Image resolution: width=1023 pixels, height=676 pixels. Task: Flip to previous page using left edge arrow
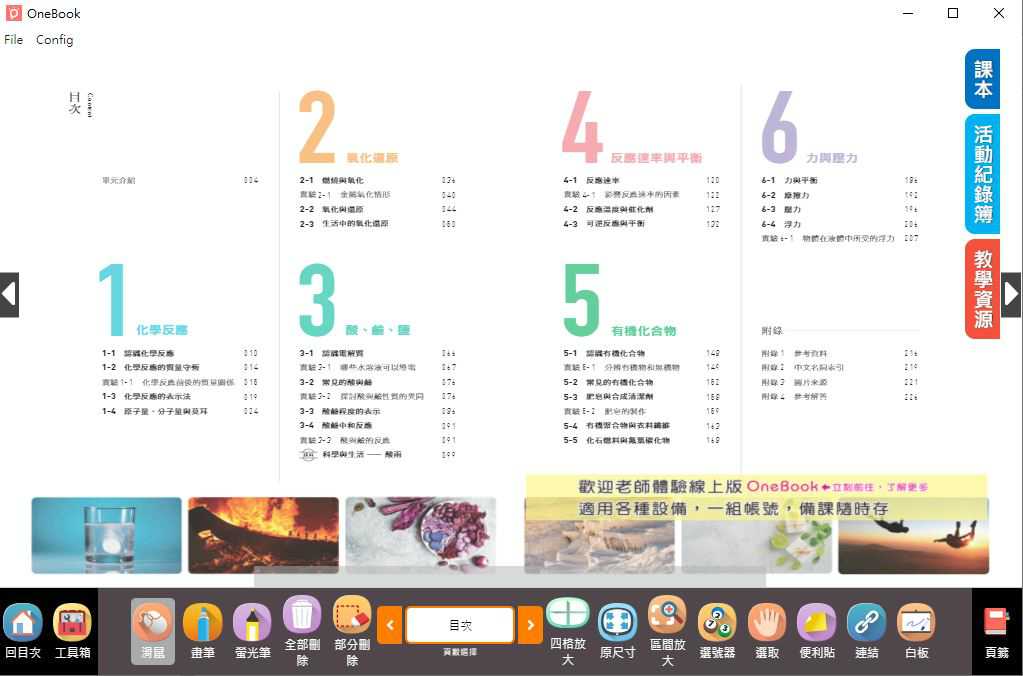9,295
